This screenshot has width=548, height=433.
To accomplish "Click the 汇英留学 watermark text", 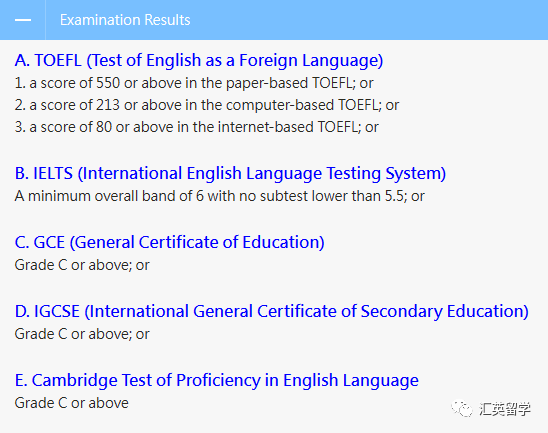I will (505, 409).
